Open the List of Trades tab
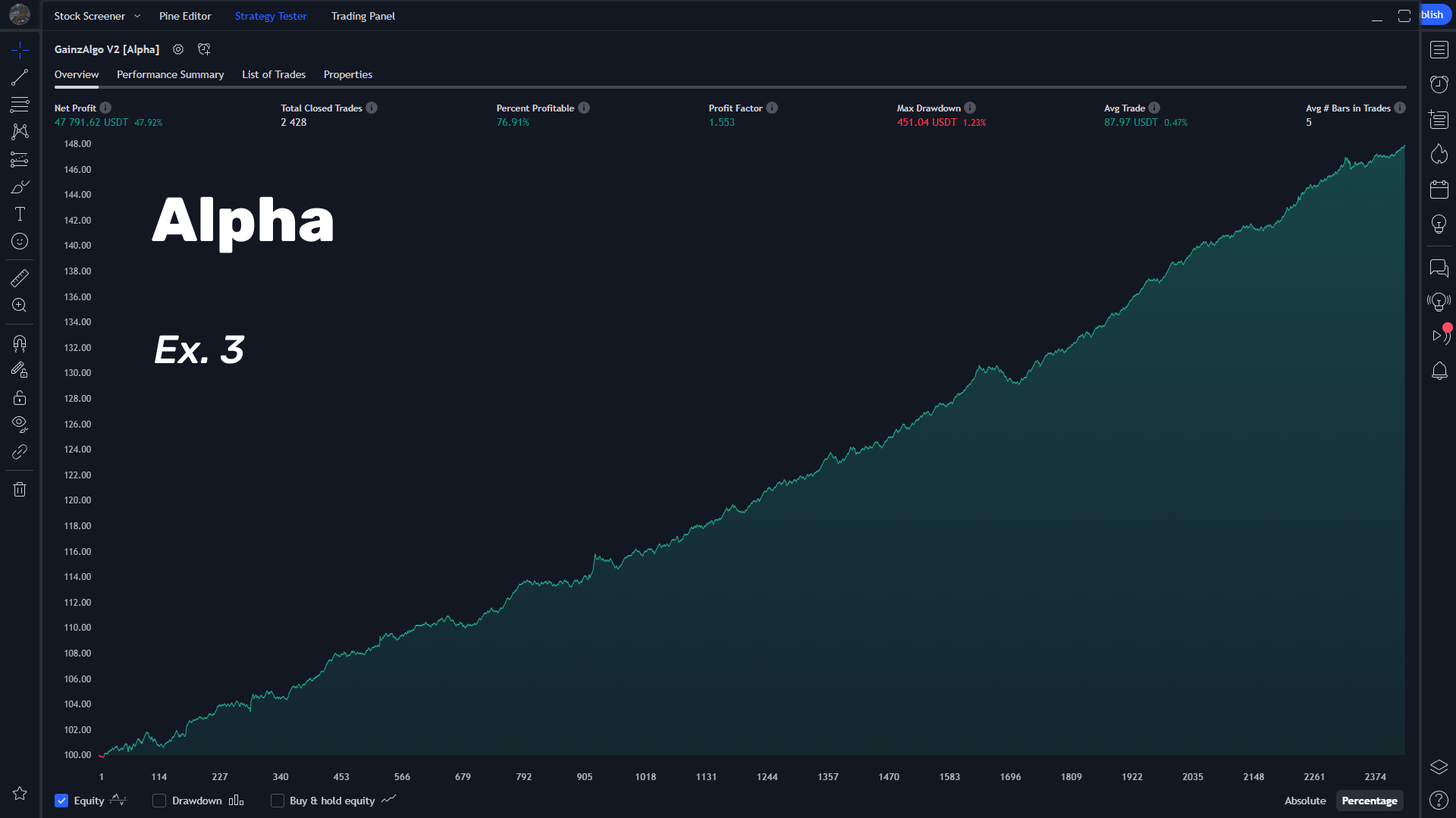Viewport: 1456px width, 818px height. 273,74
